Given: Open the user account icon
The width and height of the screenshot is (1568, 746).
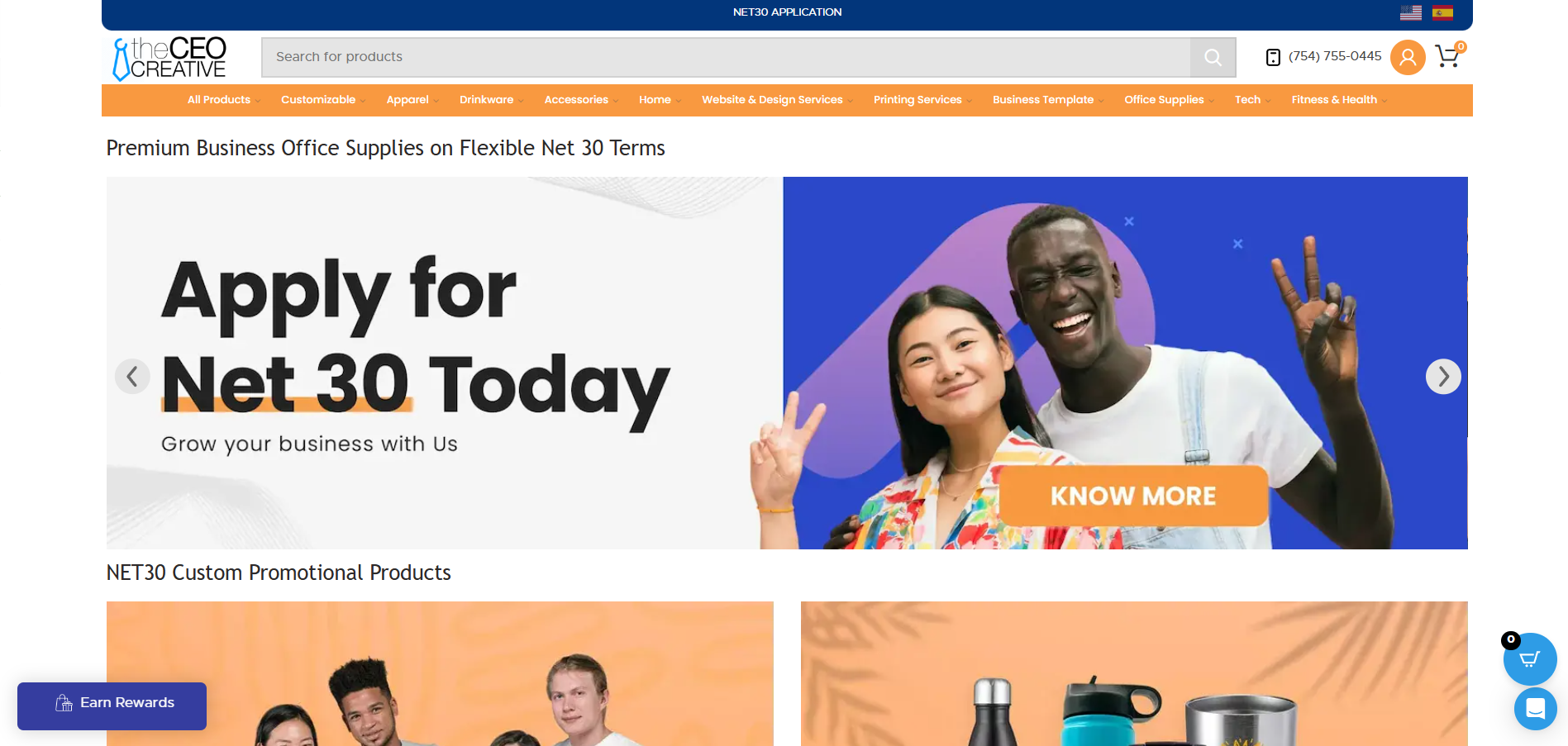Looking at the screenshot, I should 1408,57.
